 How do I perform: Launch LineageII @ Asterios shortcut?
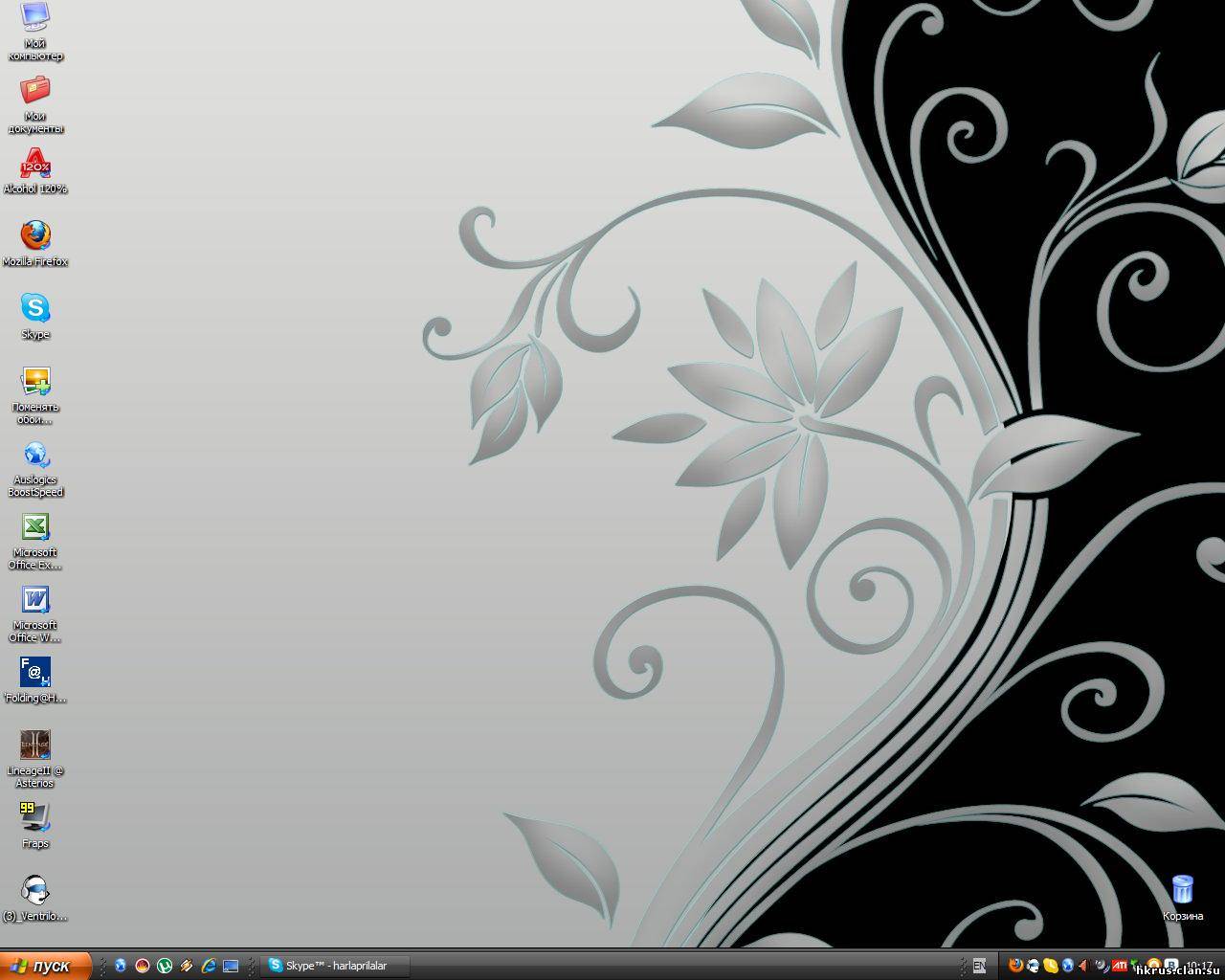click(x=35, y=746)
